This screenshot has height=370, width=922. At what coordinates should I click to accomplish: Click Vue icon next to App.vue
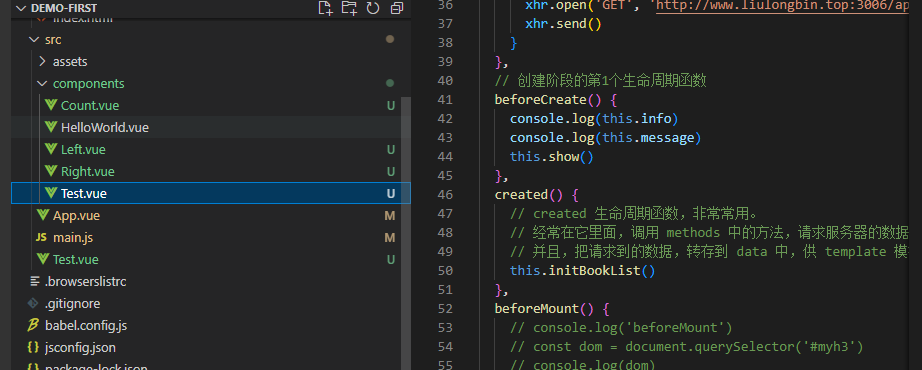click(42, 216)
